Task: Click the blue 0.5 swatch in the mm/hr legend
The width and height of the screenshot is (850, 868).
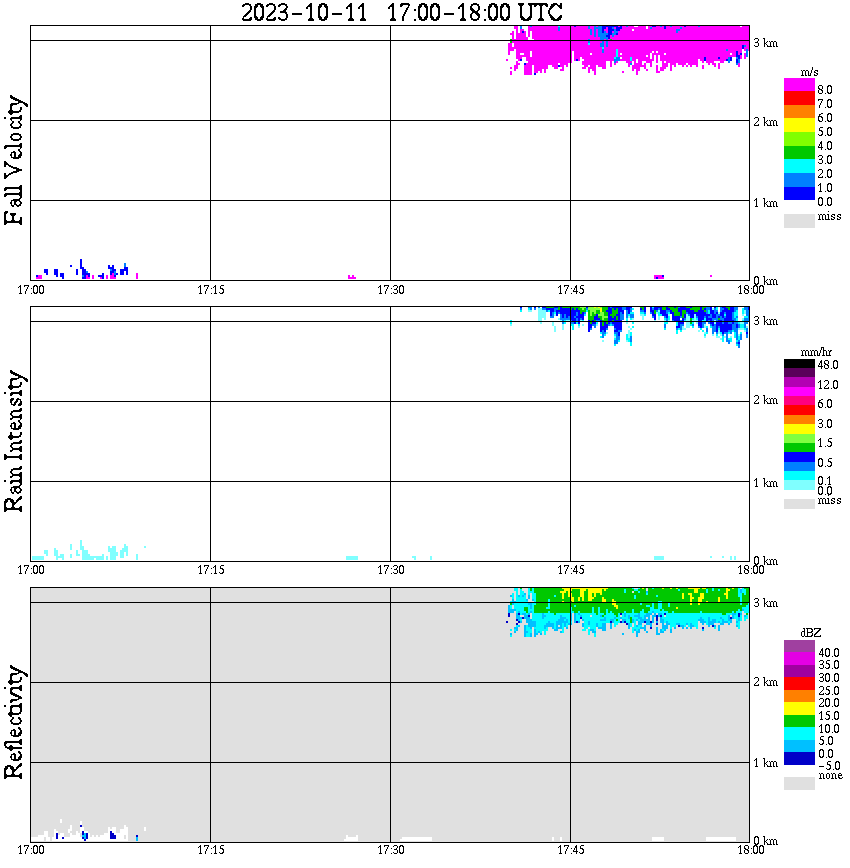Action: pos(799,457)
